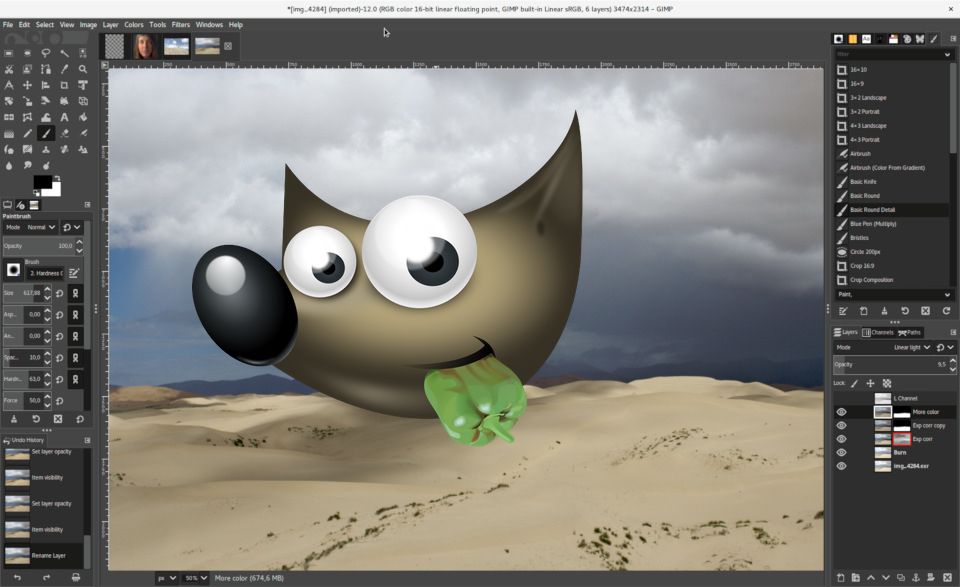The image size is (960, 587).
Task: Hide the img_4284.exr layer
Action: (841, 466)
